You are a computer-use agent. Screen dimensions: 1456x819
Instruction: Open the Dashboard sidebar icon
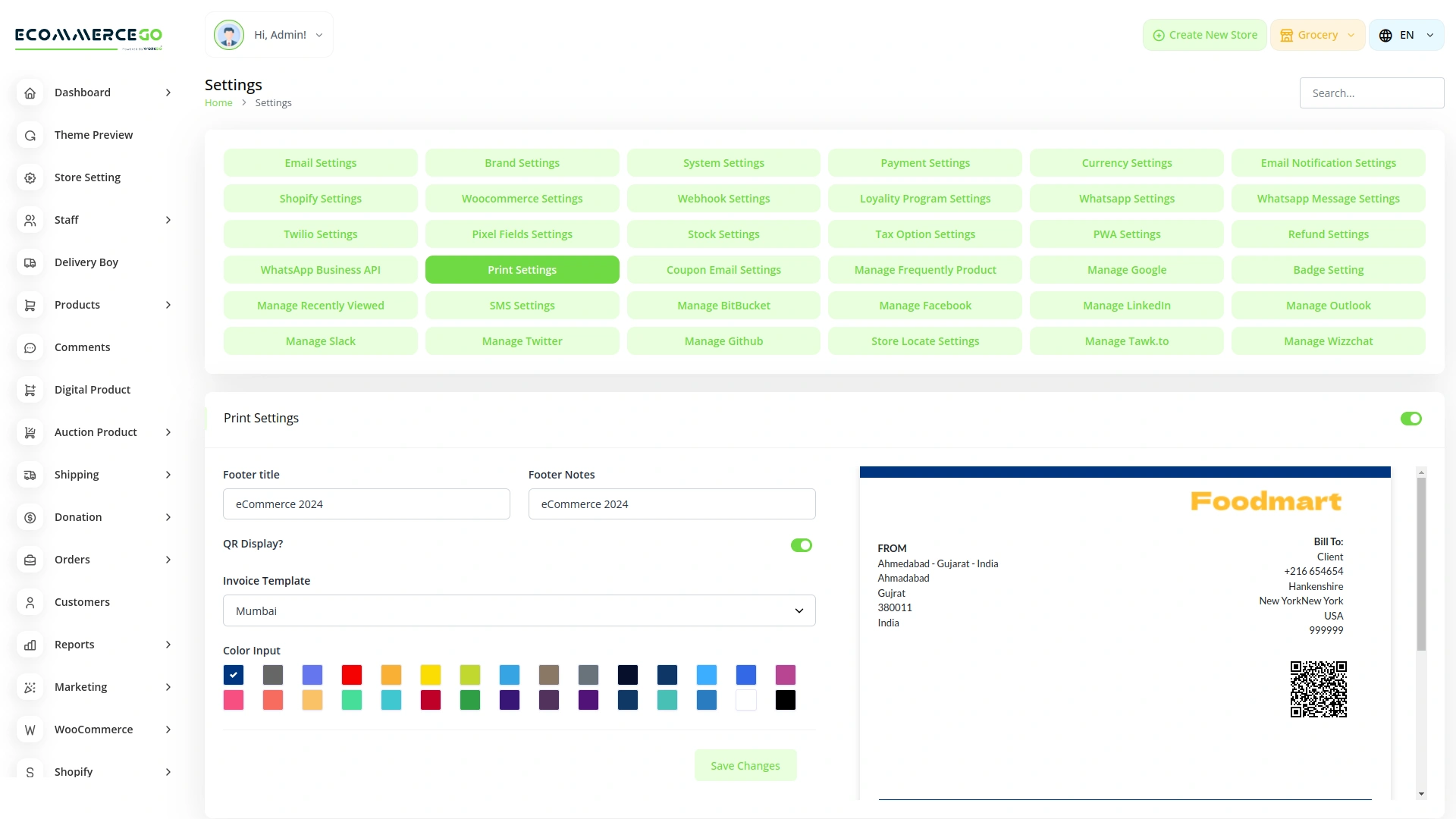click(x=30, y=93)
